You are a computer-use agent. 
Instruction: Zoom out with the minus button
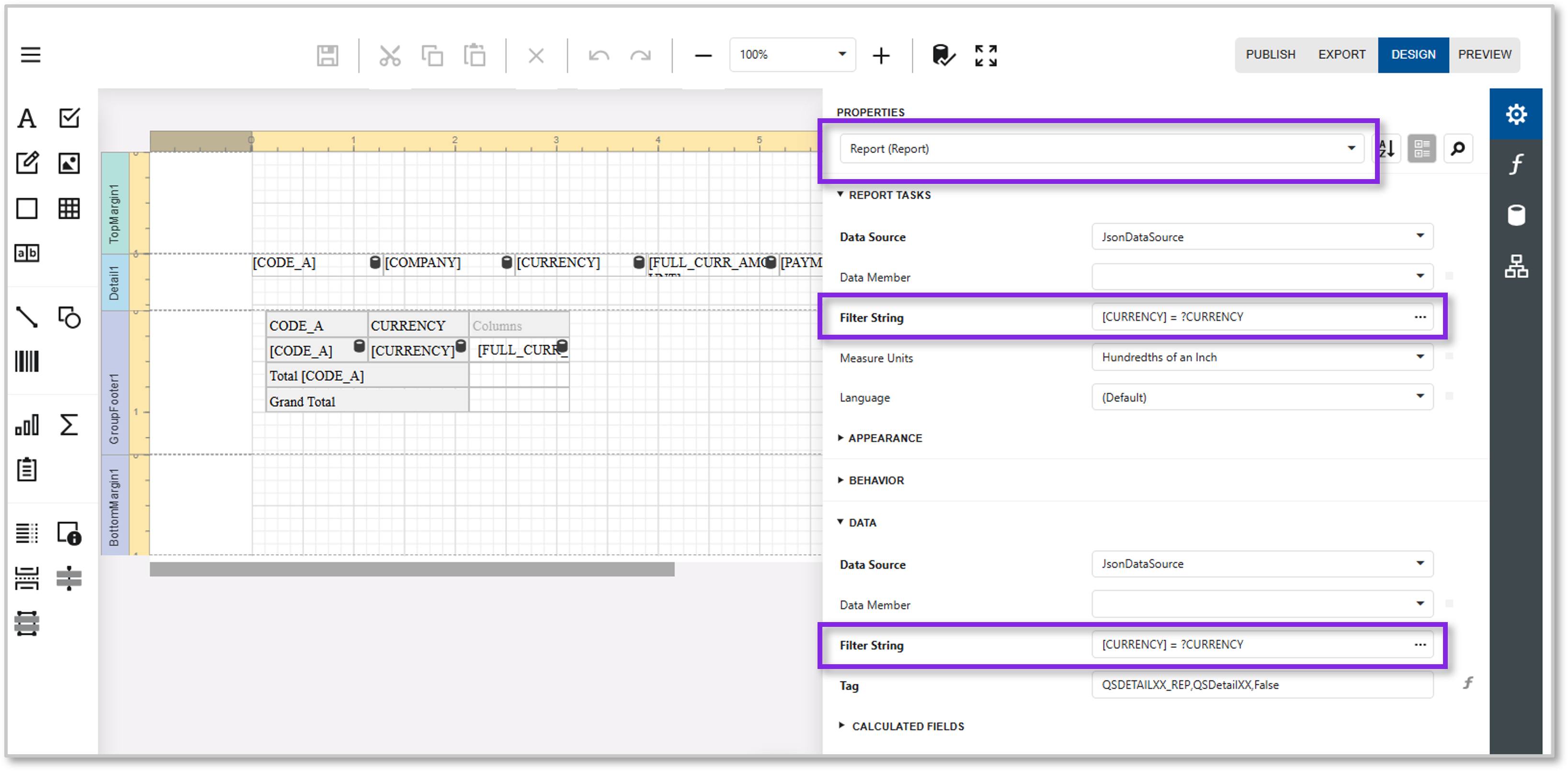point(703,56)
